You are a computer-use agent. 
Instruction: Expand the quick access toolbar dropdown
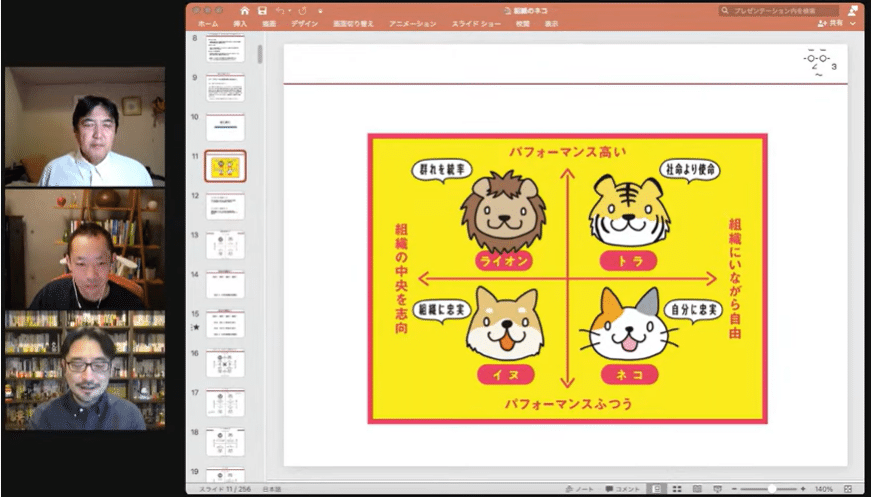pyautogui.click(x=319, y=10)
